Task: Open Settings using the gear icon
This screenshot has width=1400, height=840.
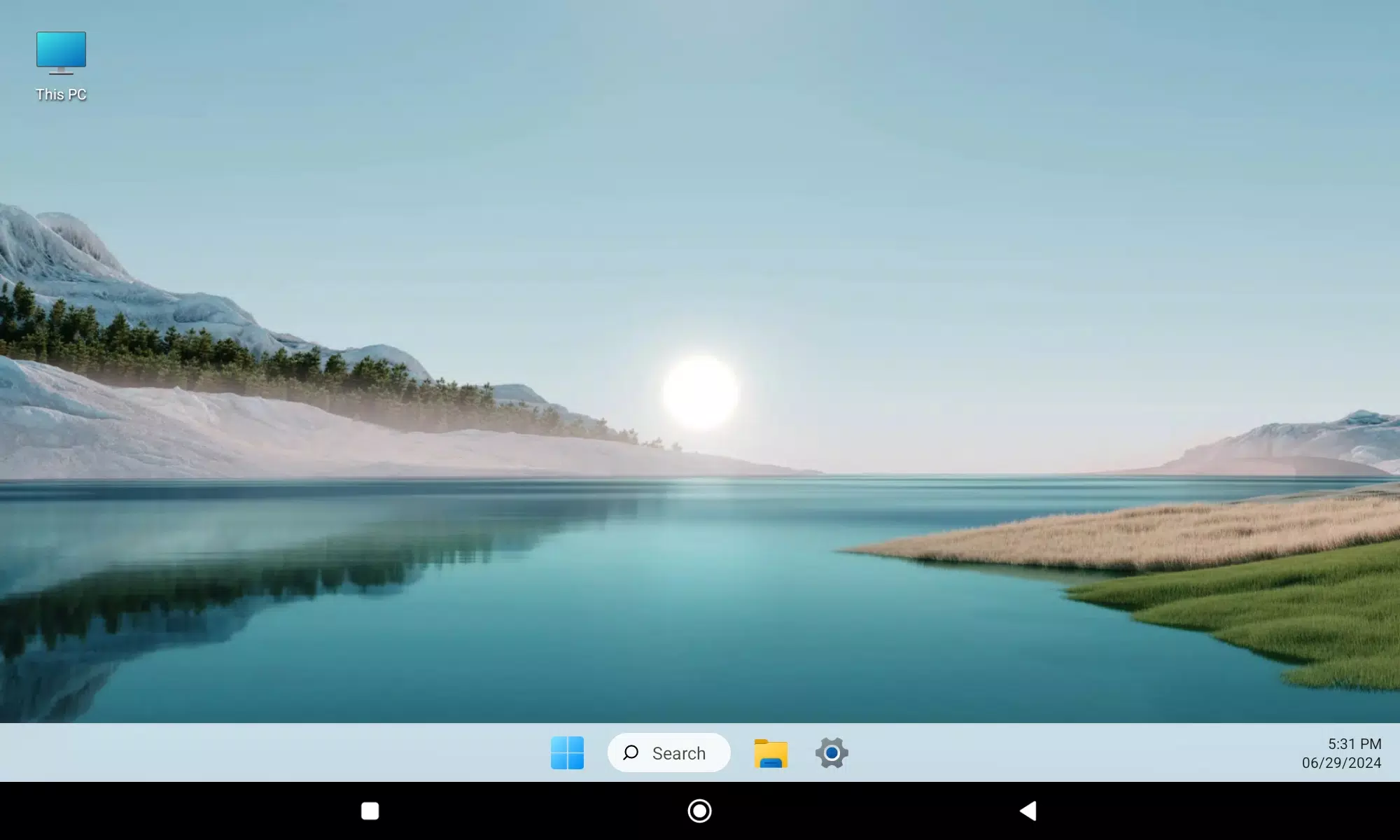Action: [832, 753]
